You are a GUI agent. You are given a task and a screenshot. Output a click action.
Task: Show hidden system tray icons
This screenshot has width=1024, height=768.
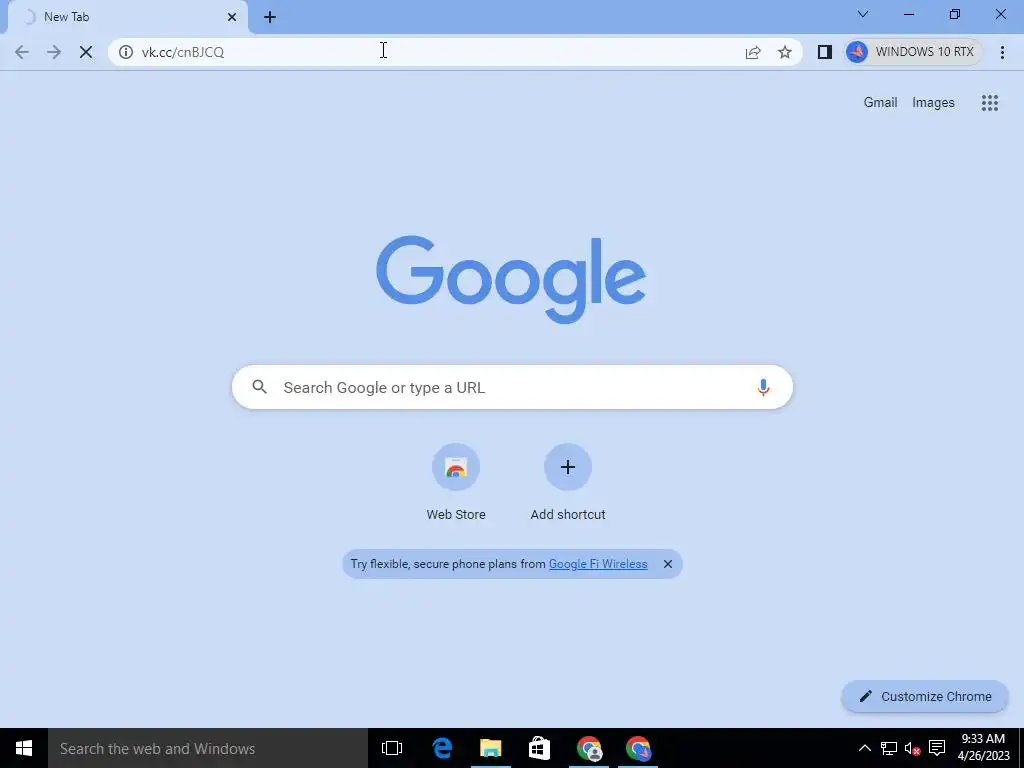coord(864,748)
